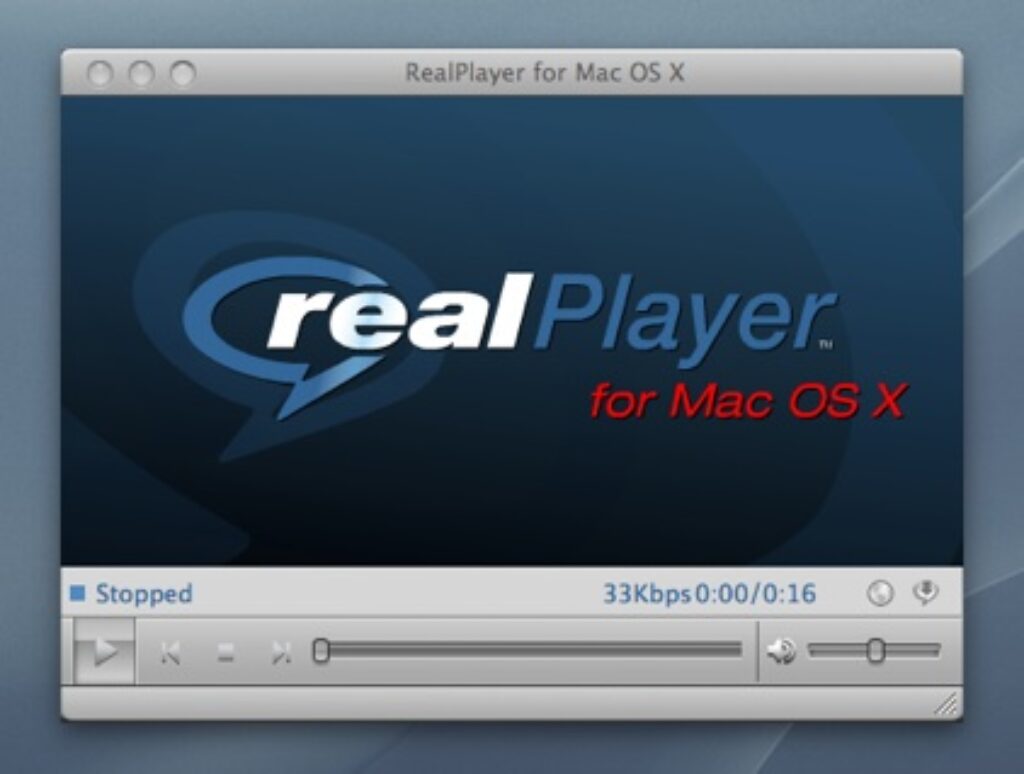The width and height of the screenshot is (1024, 774).
Task: Mute audio via the speaker icon
Action: (x=781, y=651)
